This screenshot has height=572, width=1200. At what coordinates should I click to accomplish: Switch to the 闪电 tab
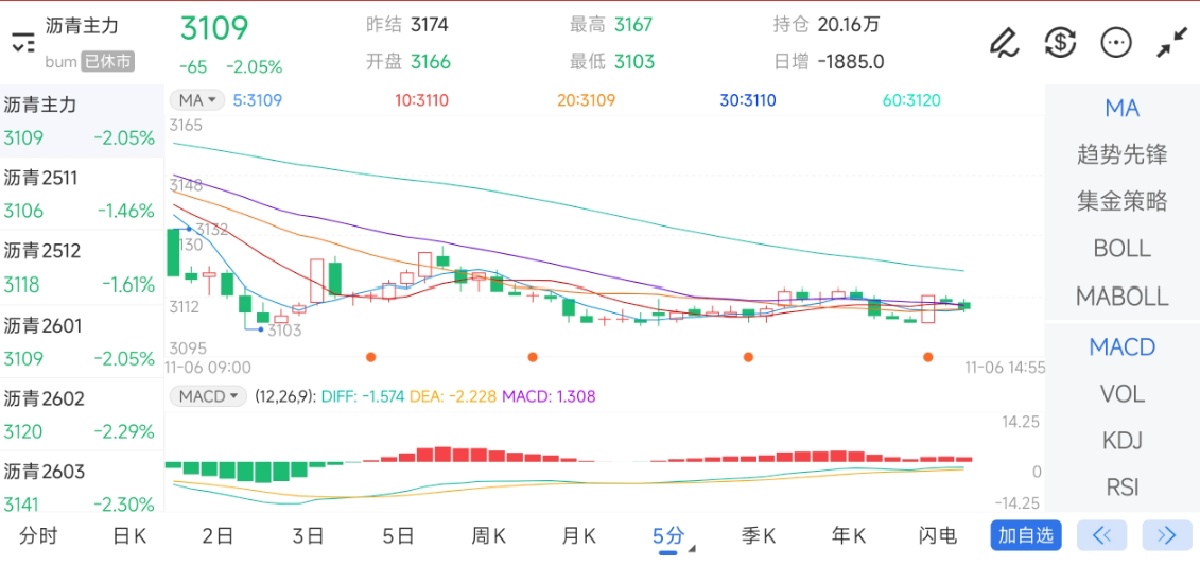point(938,536)
